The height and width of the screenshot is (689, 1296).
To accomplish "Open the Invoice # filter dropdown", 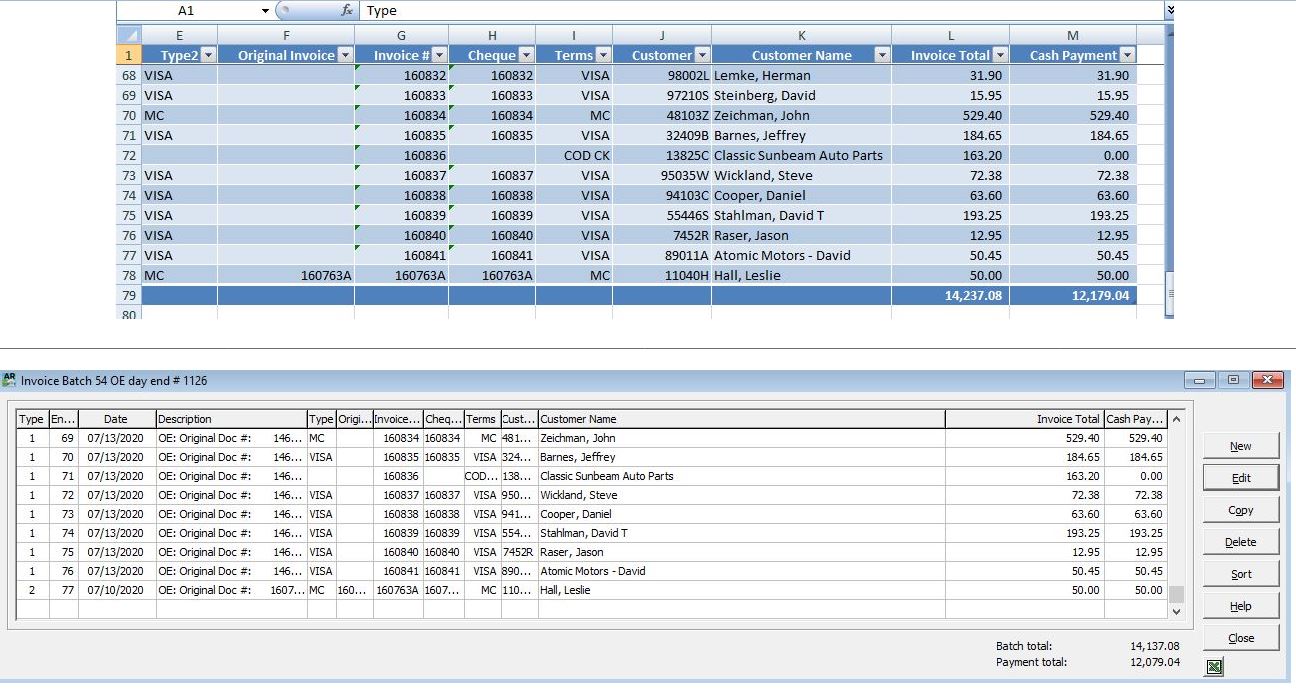I will click(x=440, y=56).
